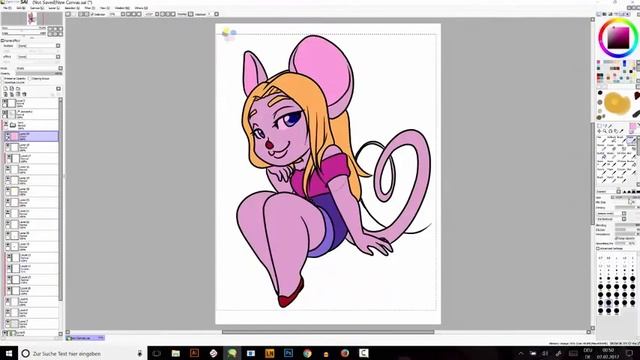Screen dimensions: 640x360
Task: Create a new normal layer
Action: [5, 88]
